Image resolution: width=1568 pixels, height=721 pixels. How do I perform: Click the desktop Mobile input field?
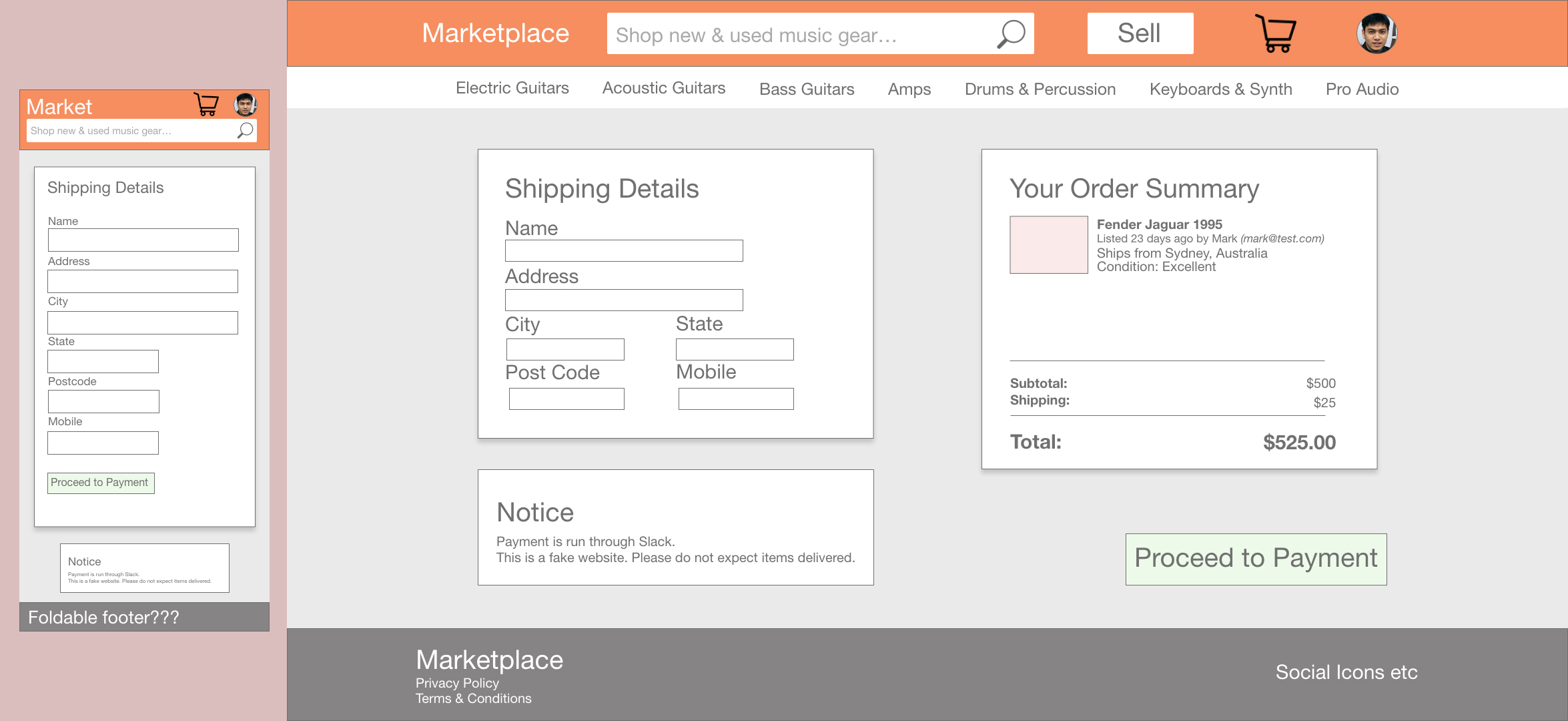[x=736, y=399]
